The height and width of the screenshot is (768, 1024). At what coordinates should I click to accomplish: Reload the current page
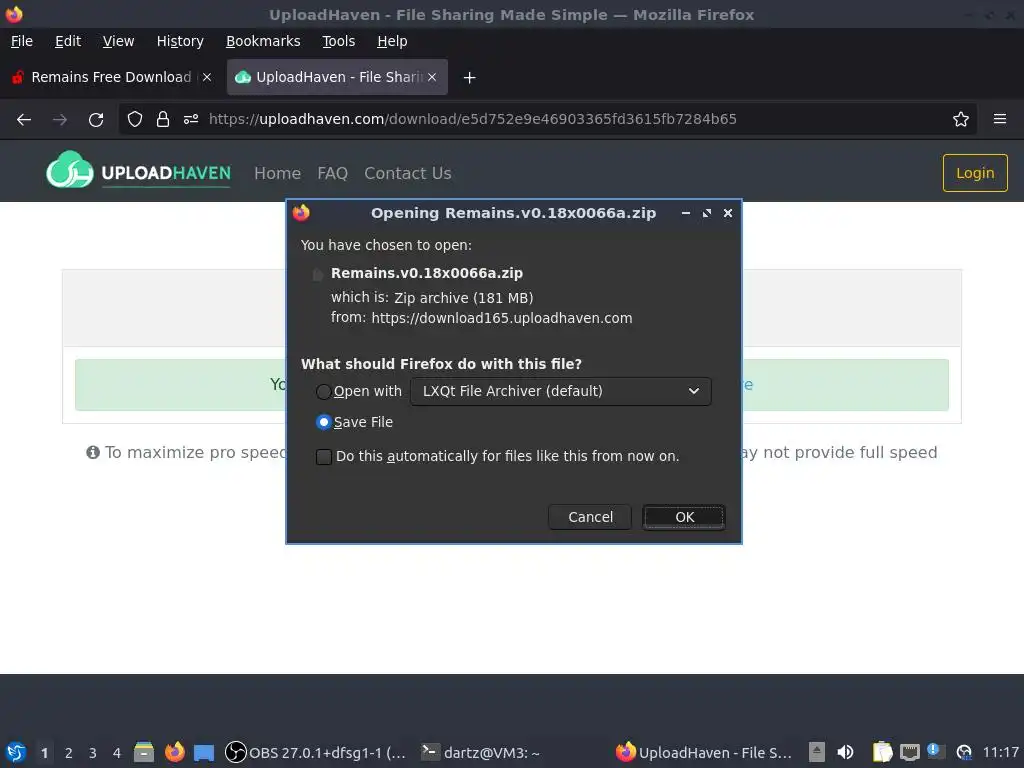[x=96, y=120]
